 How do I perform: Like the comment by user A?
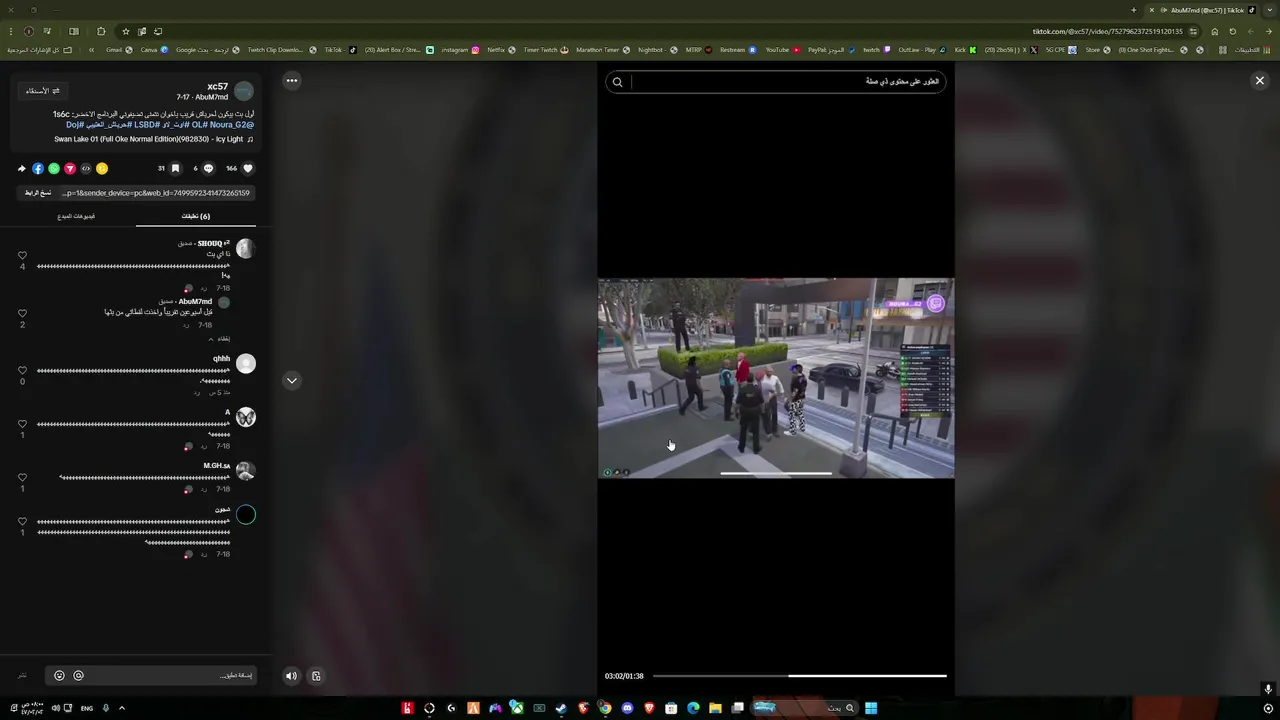click(22, 424)
